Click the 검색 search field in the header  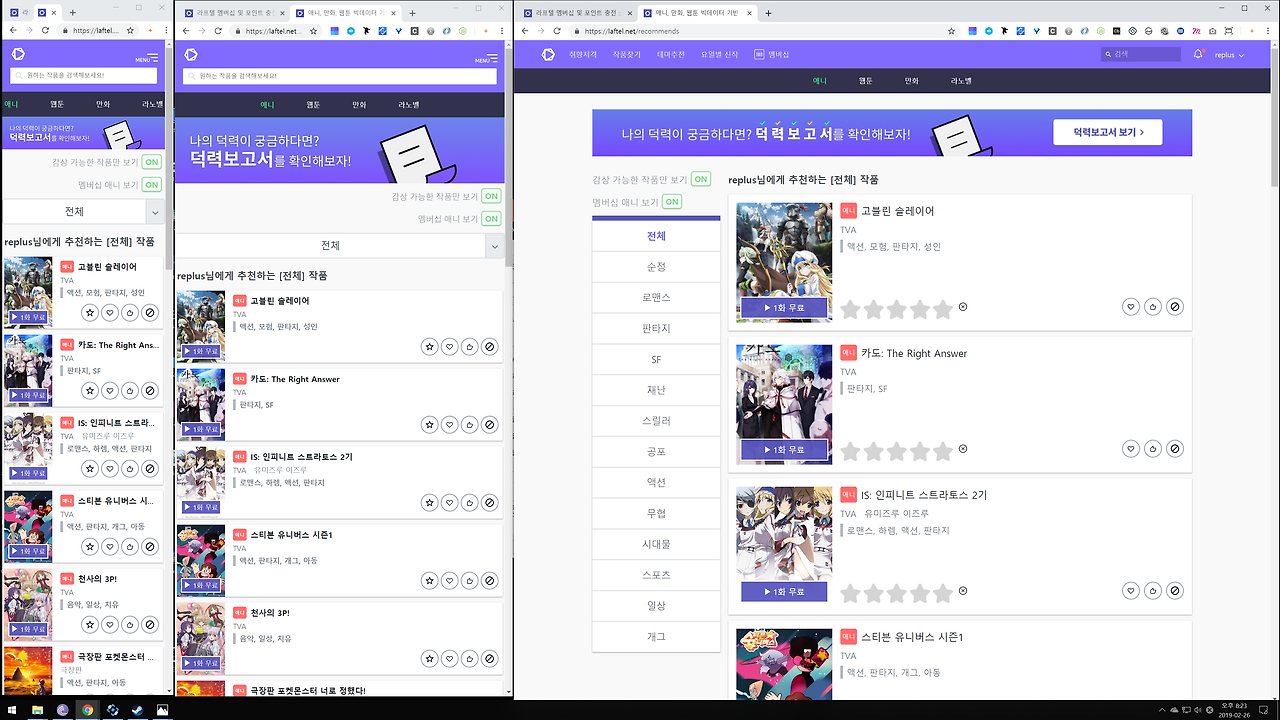1141,55
